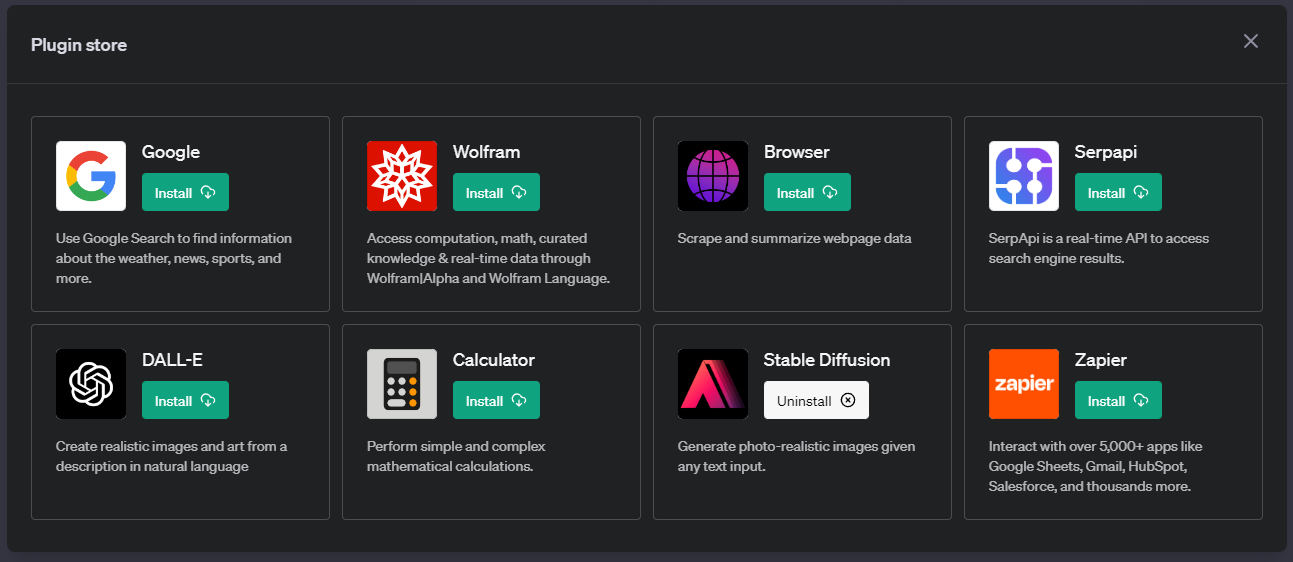
Task: Uninstall the Stable Diffusion plugin
Action: pos(816,401)
